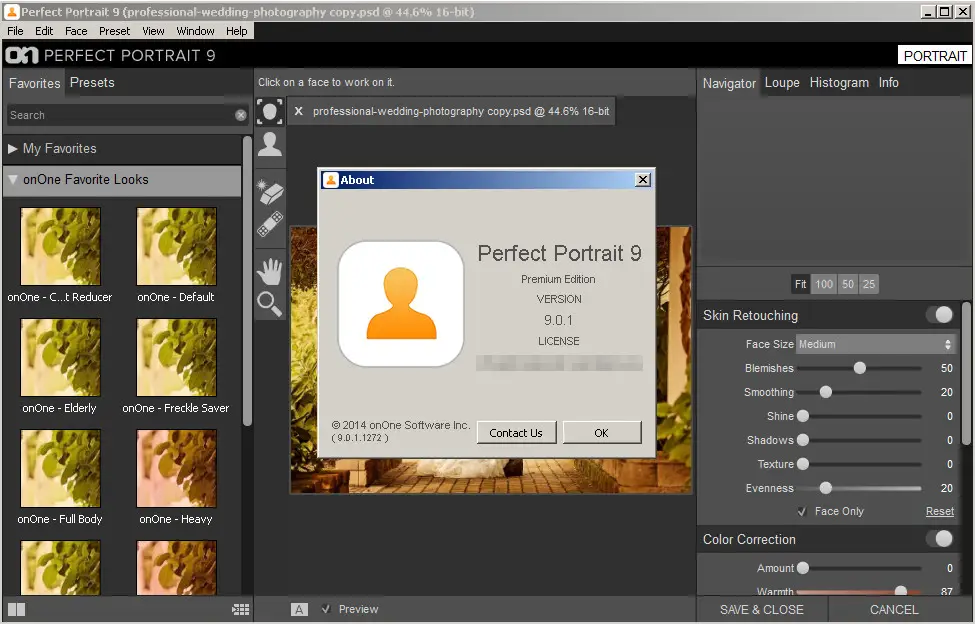The width and height of the screenshot is (975, 624).
Task: Click orange portrait icon in About dialog
Action: (401, 304)
